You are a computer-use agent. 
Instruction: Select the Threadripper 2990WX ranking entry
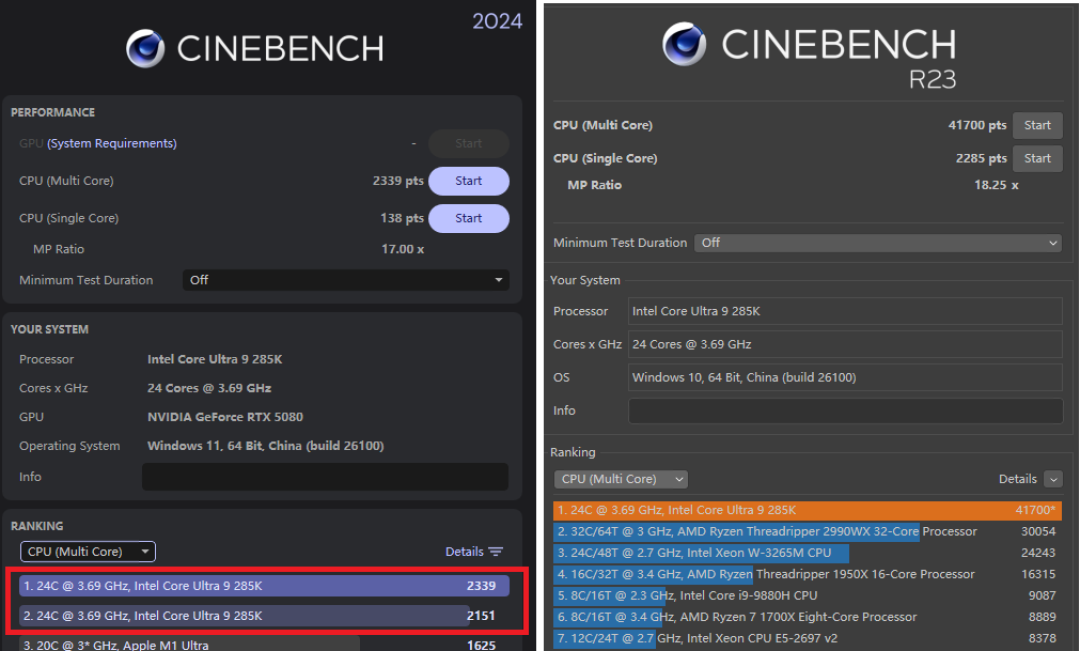coord(807,532)
